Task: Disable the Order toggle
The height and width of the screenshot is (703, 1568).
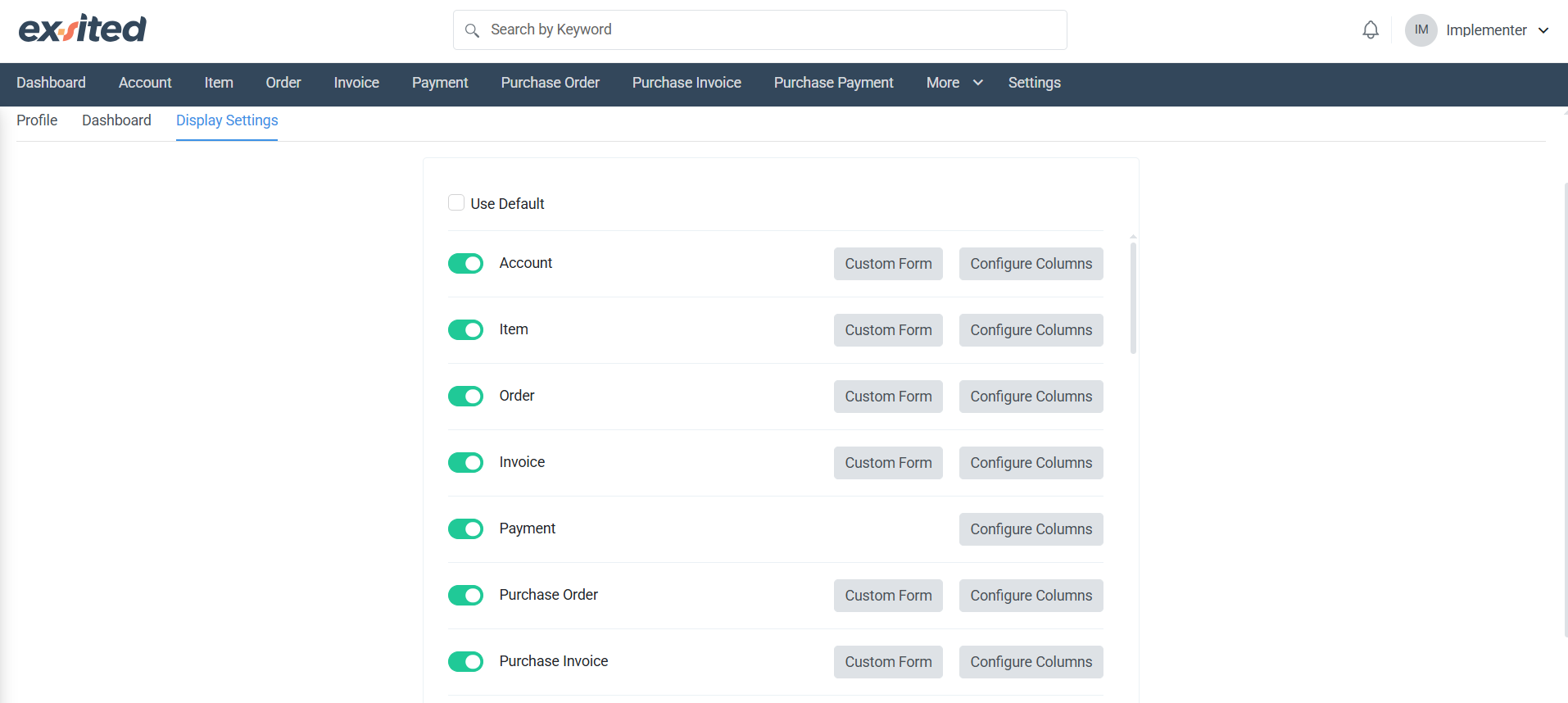Action: [x=465, y=396]
